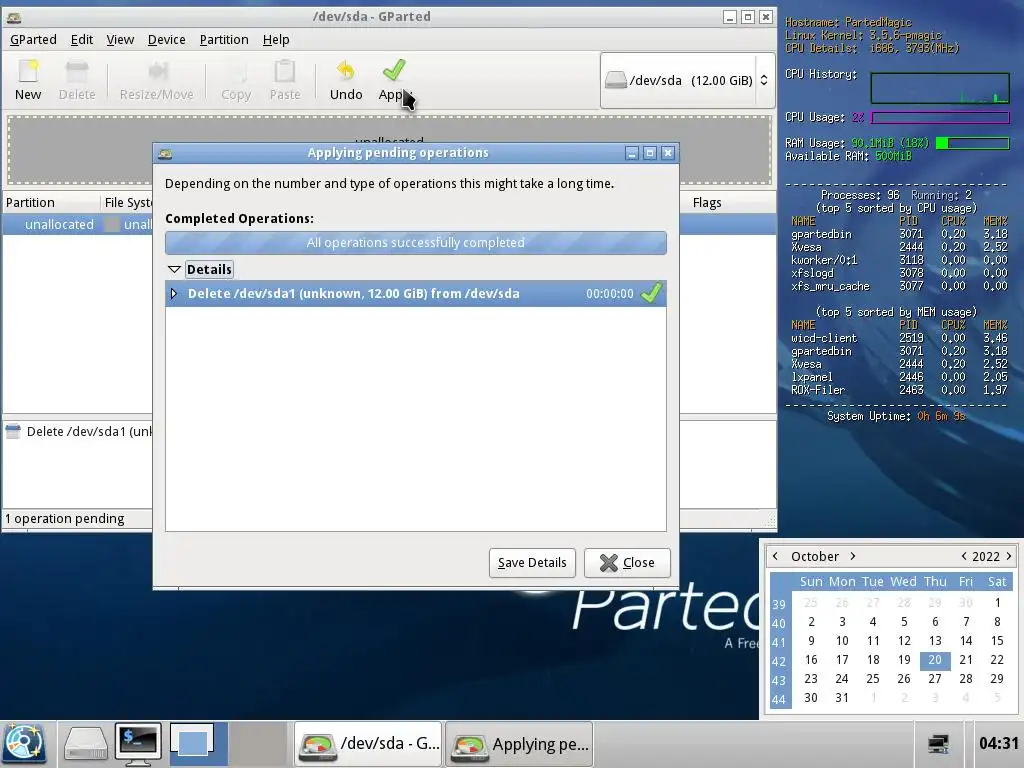Open the Partition menu

click(224, 40)
